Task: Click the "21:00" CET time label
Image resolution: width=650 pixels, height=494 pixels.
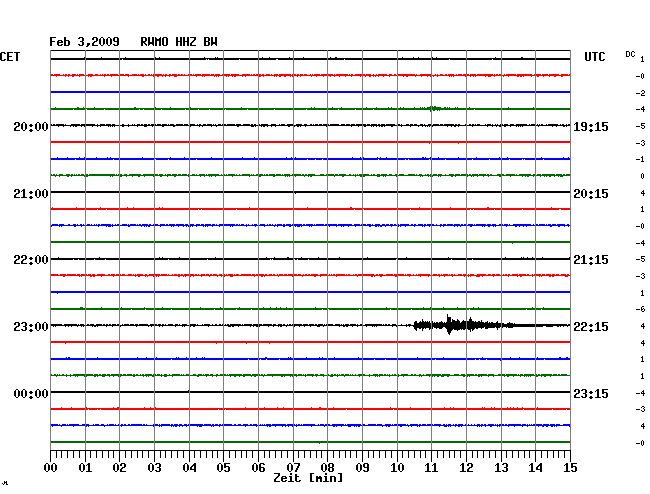Action: coord(31,194)
